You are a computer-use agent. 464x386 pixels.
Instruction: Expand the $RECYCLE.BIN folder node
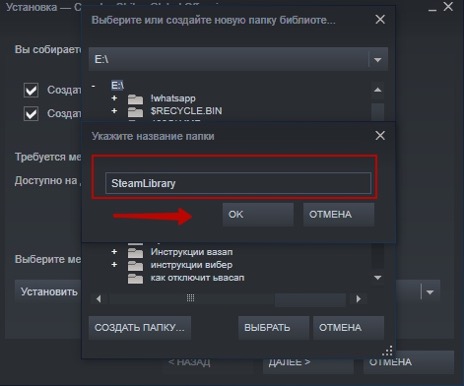coord(114,111)
